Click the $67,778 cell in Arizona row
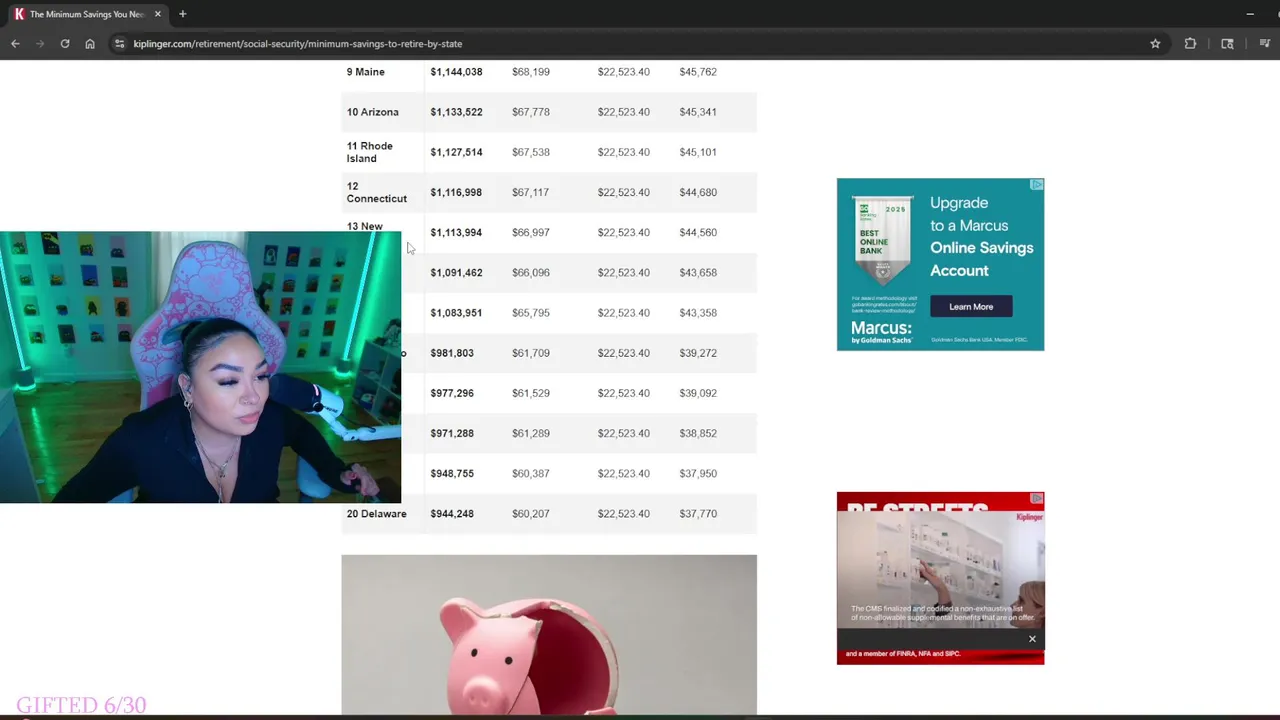The image size is (1280, 720). (x=531, y=112)
